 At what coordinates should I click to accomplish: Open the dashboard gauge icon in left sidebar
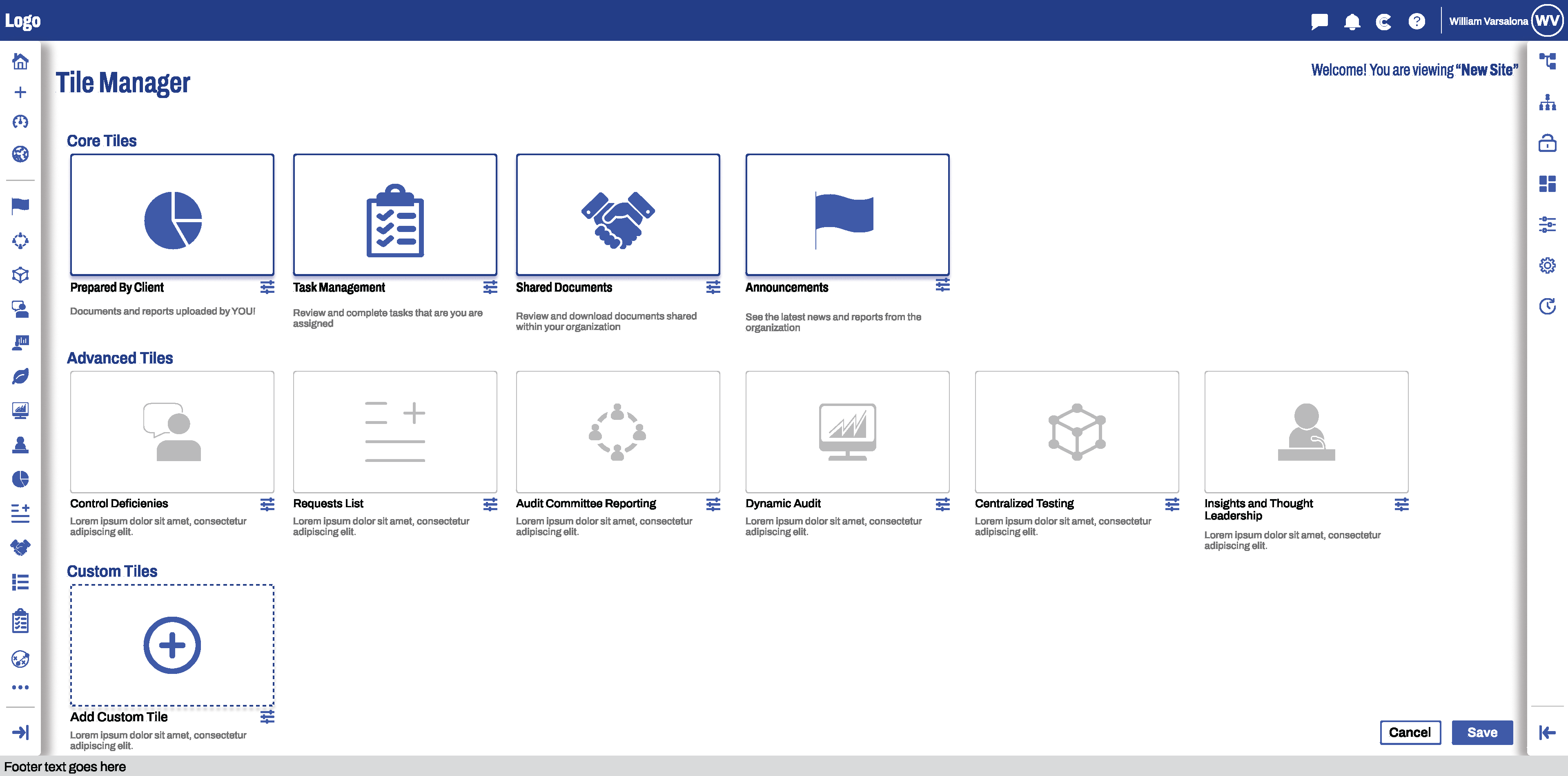(x=20, y=122)
